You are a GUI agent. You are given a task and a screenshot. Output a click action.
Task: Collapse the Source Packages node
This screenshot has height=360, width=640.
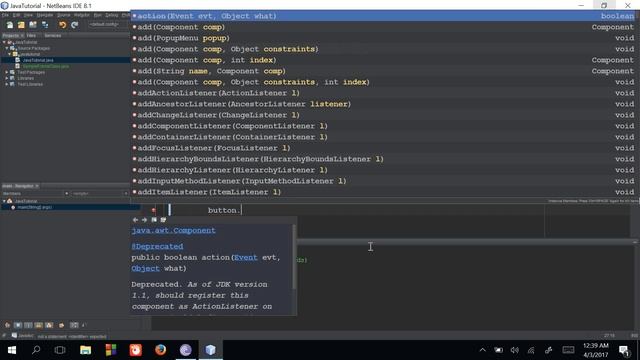point(7,48)
